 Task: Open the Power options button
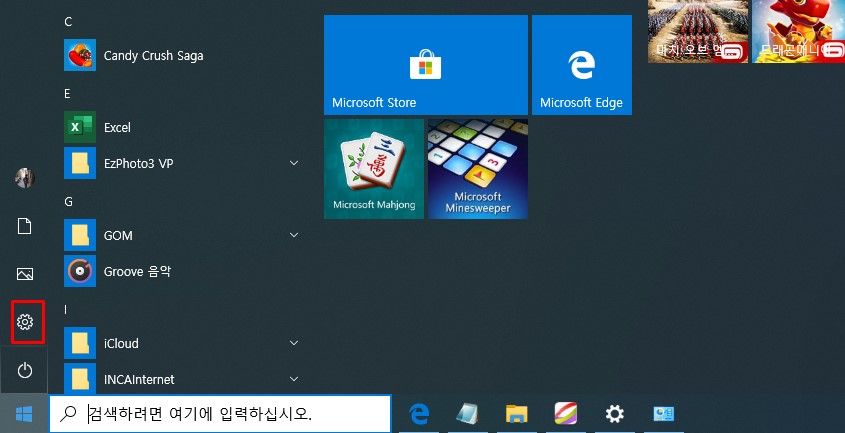(25, 370)
